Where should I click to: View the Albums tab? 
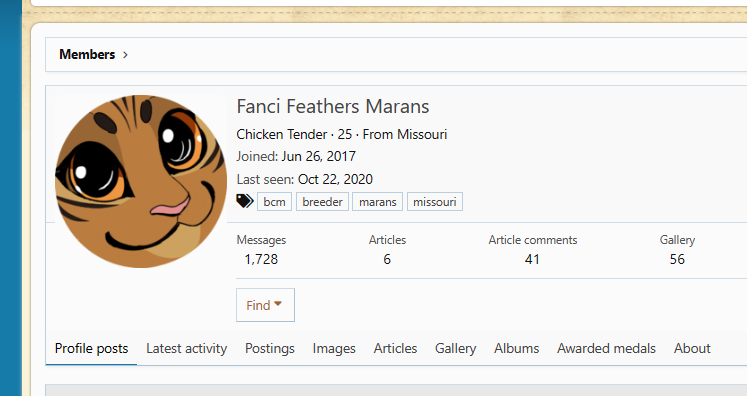pyautogui.click(x=516, y=348)
